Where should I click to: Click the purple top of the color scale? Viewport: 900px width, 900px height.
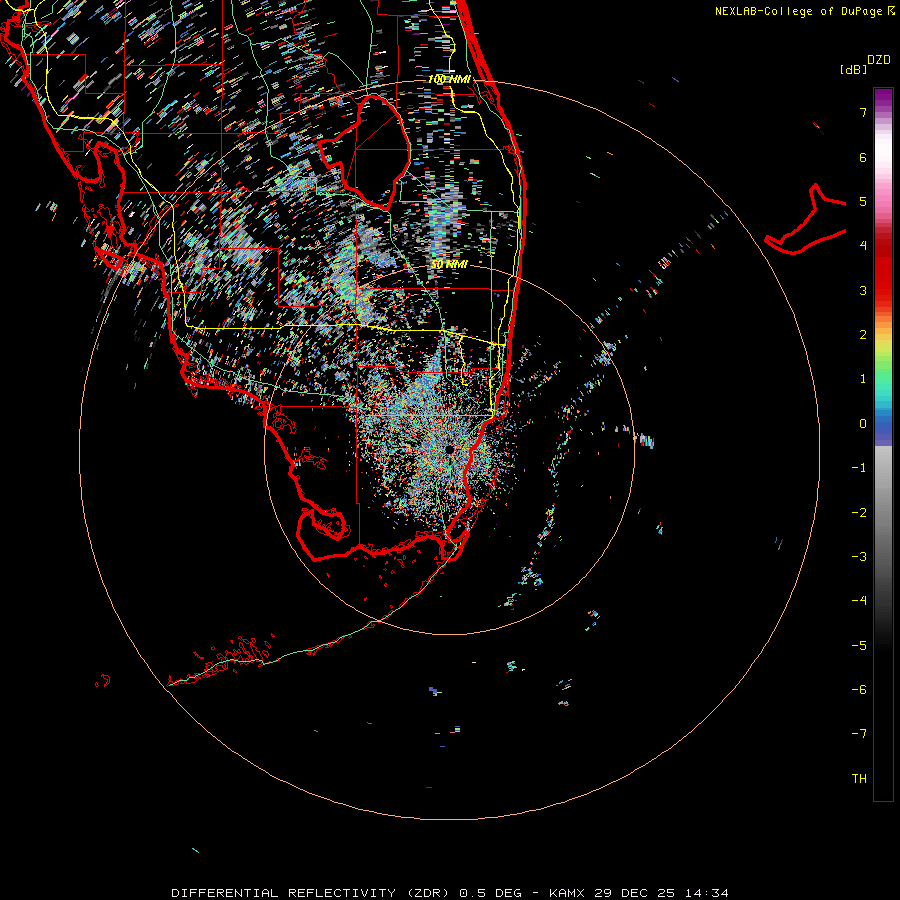883,97
